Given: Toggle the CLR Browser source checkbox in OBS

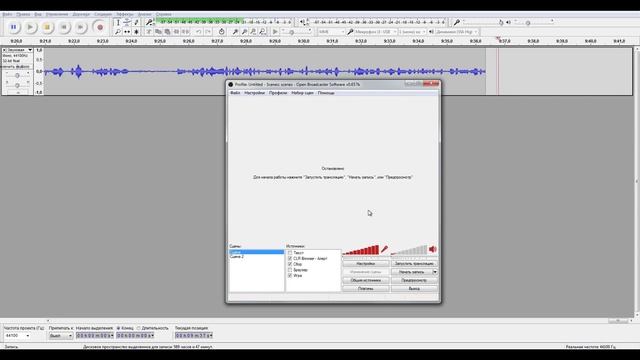Looking at the screenshot, I should 290,259.
